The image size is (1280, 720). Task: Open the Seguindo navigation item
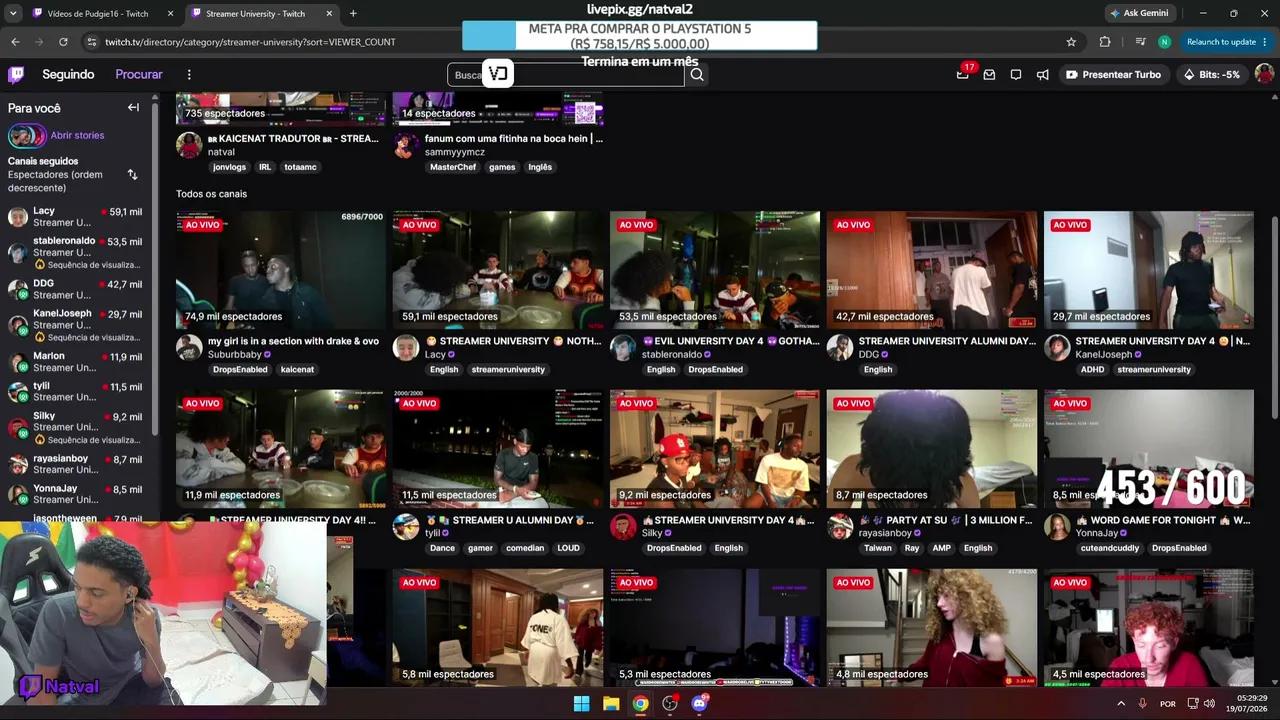(x=68, y=74)
